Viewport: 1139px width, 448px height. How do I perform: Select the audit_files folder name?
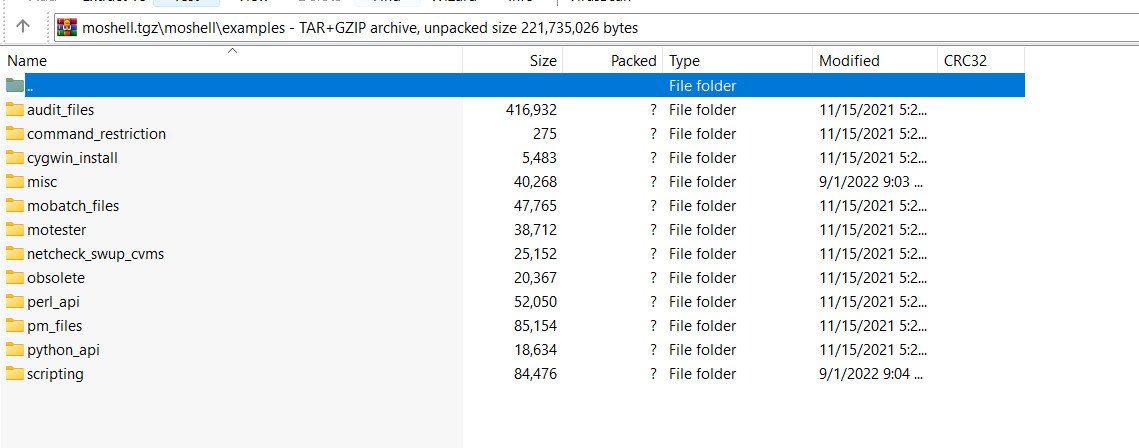[x=60, y=110]
